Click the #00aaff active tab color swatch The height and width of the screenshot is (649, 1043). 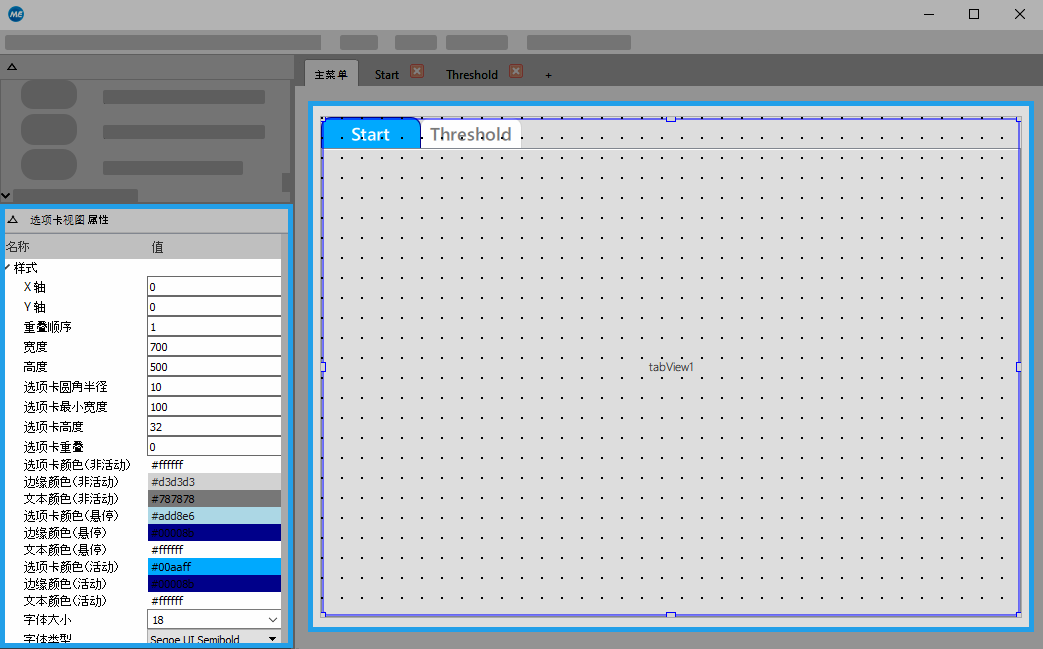tap(214, 567)
